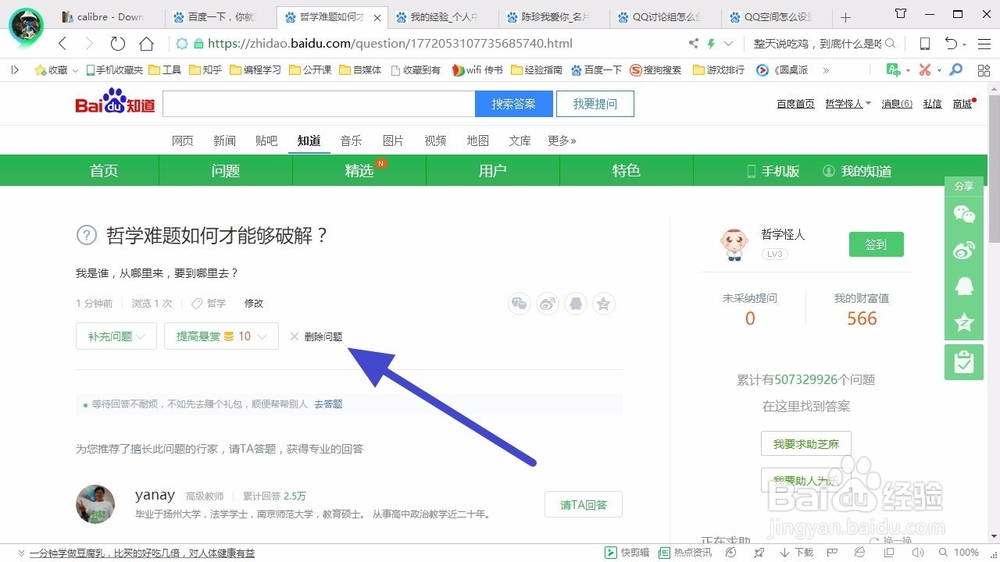Viewport: 1000px width, 562px height.
Task: Open 百度首页 link in header
Action: tap(795, 104)
